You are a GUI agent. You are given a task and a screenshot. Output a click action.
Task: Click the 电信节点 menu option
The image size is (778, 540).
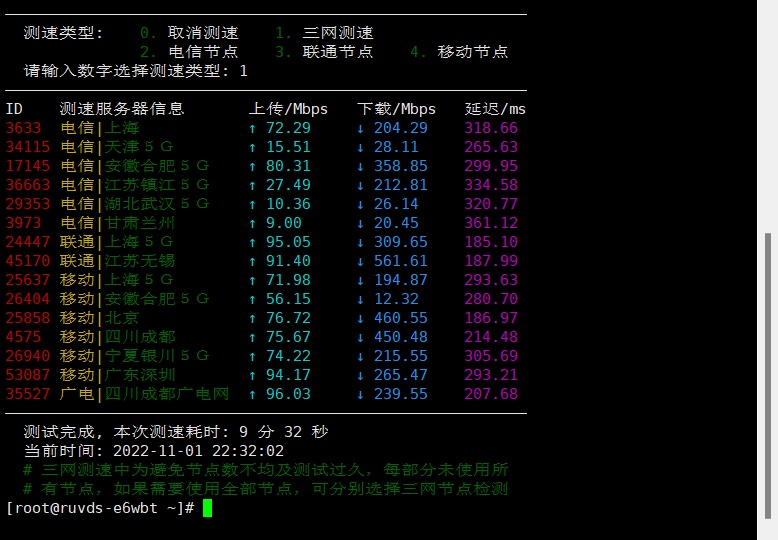[x=203, y=52]
